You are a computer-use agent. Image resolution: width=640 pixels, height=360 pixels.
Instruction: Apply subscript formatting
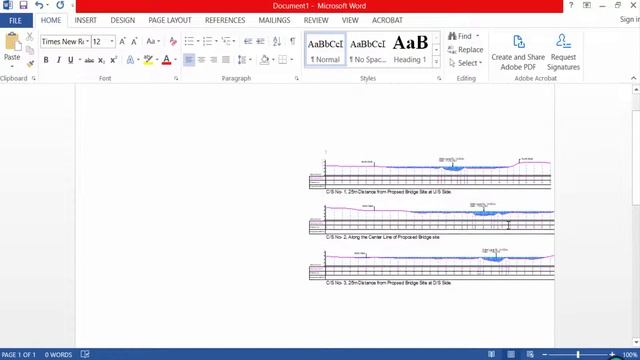click(102, 60)
